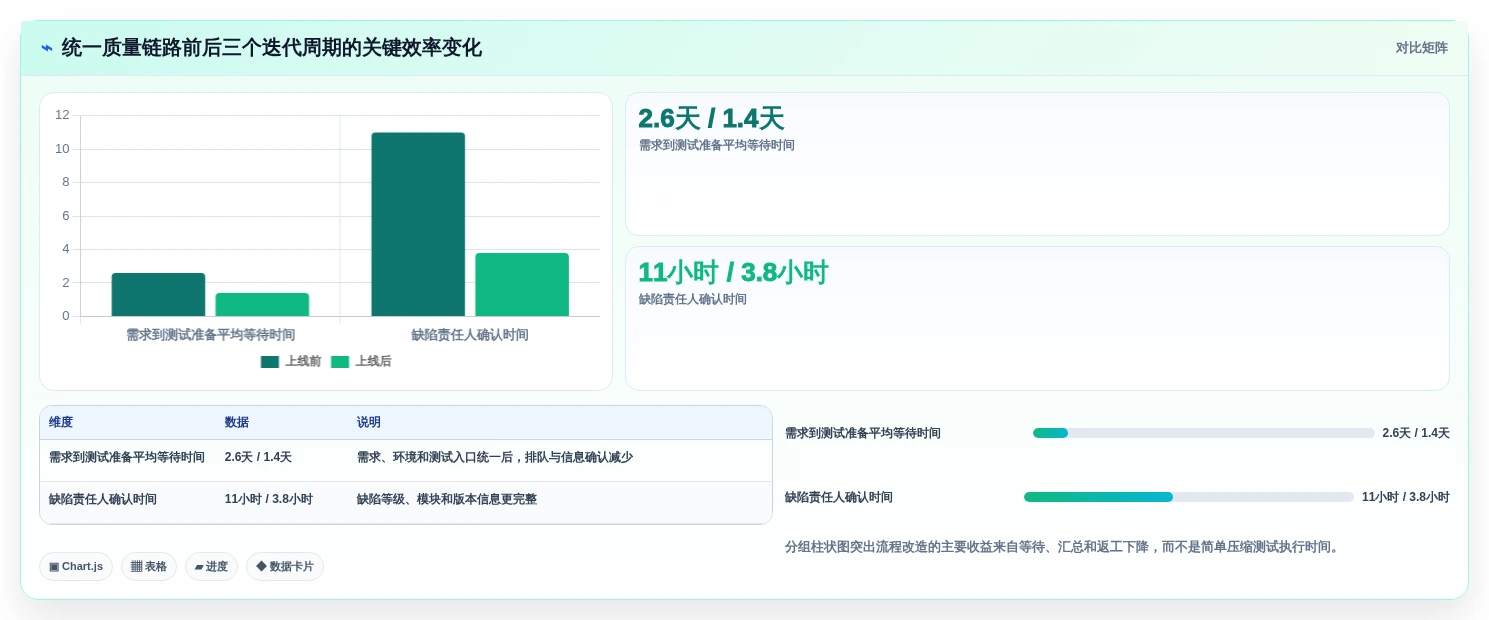Click the 对比矩阵 label in the header
1489x620 pixels.
[1421, 48]
